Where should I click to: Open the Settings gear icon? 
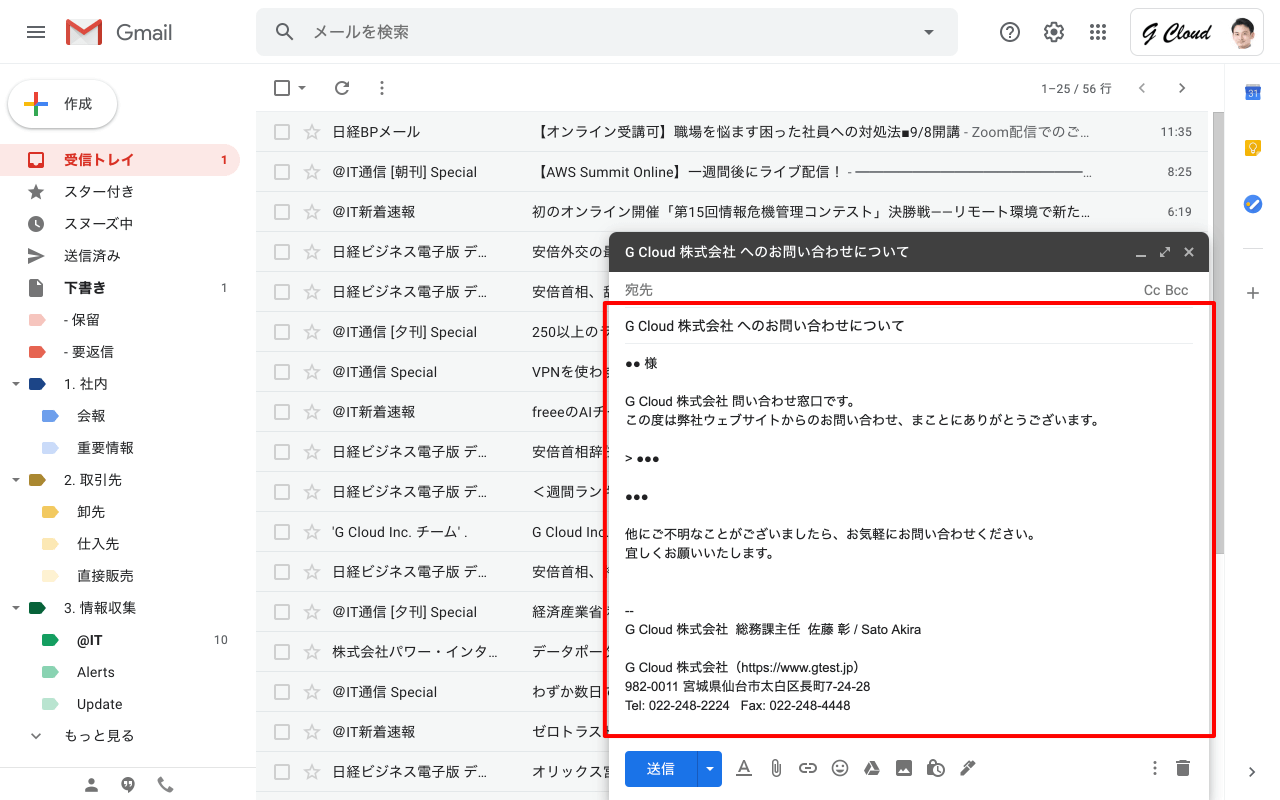point(1054,32)
